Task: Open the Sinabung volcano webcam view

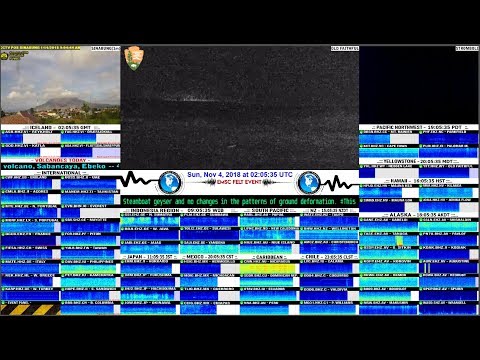Action: pos(60,85)
